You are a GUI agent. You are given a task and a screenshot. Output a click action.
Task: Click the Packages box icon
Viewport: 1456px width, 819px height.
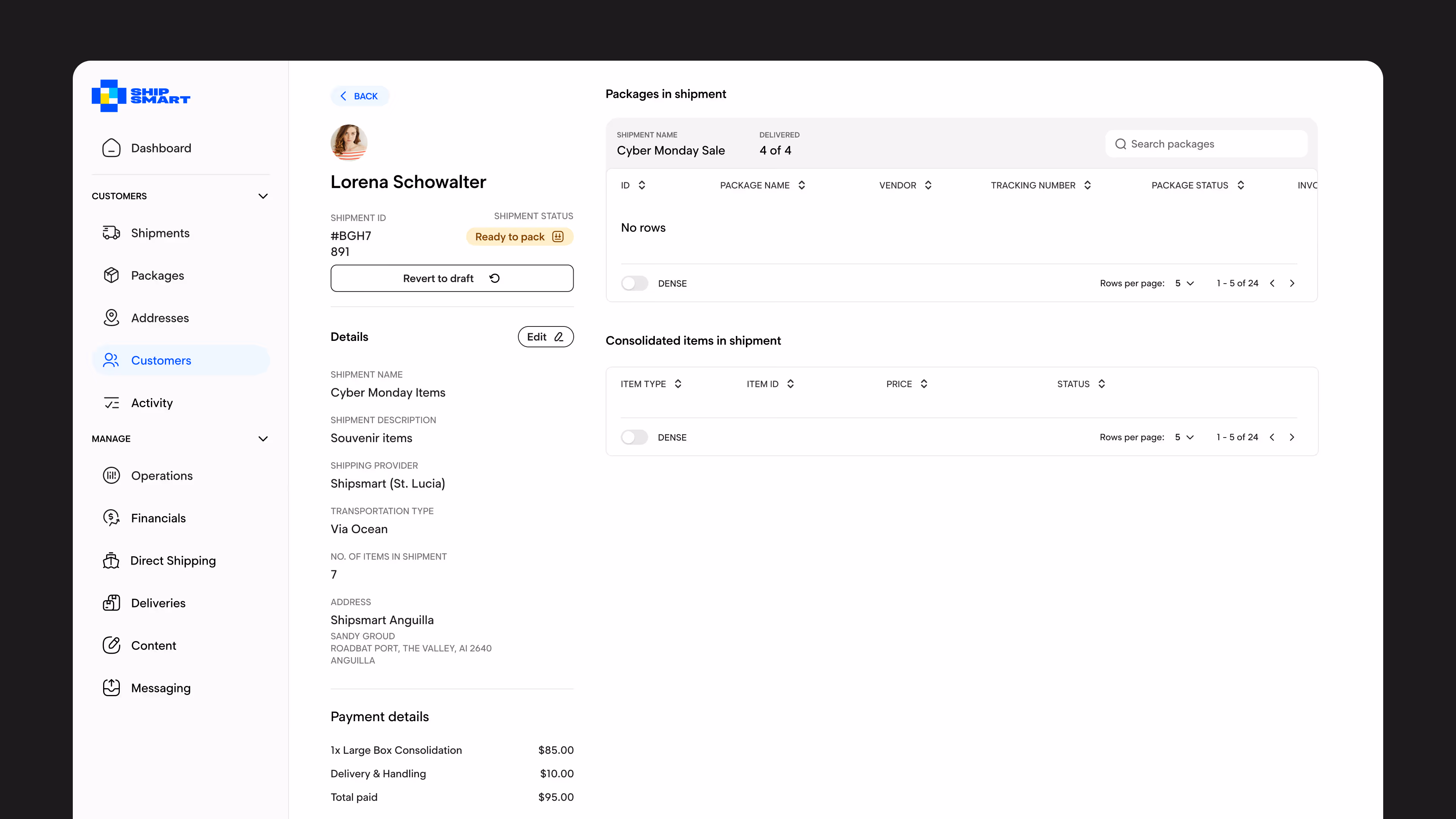coord(111,275)
